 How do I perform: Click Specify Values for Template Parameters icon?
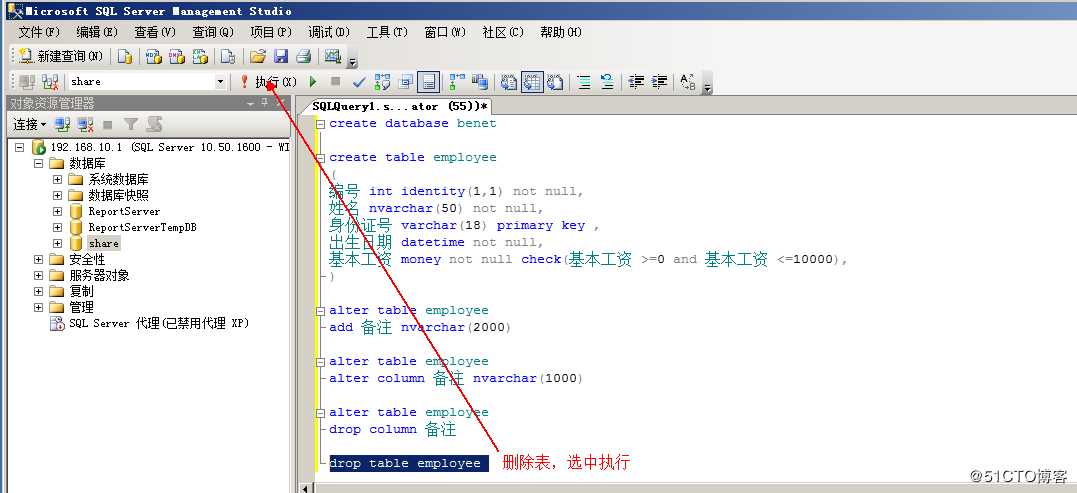[688, 82]
